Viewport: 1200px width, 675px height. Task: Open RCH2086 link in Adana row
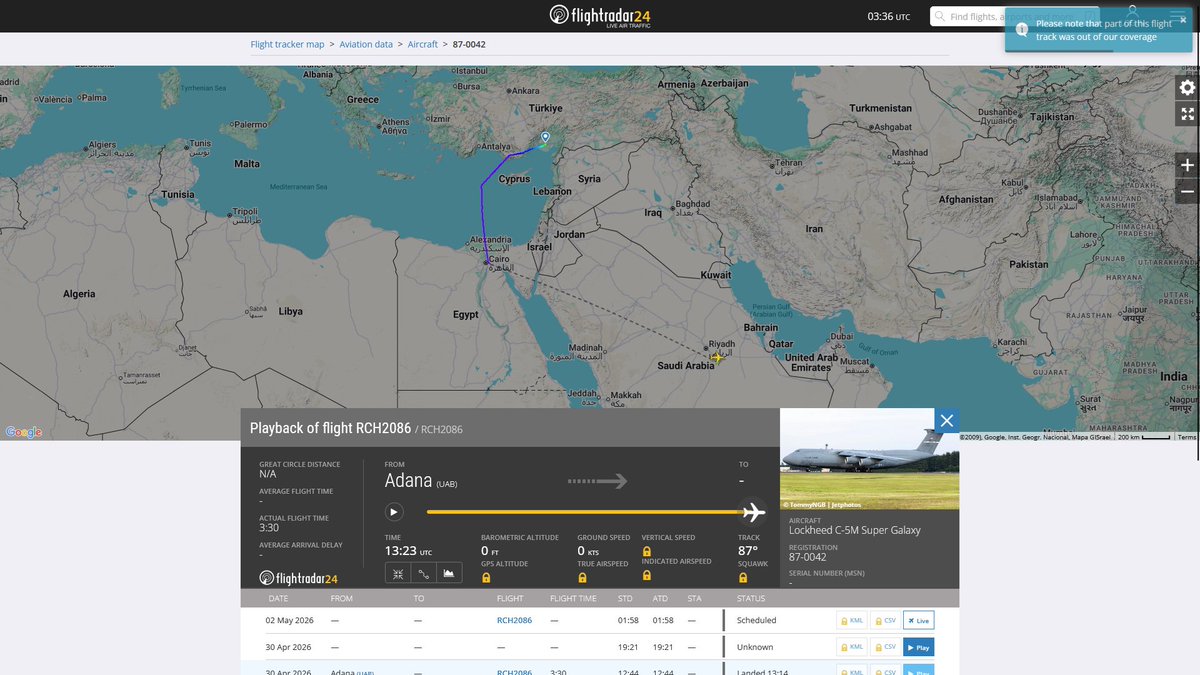pos(514,672)
